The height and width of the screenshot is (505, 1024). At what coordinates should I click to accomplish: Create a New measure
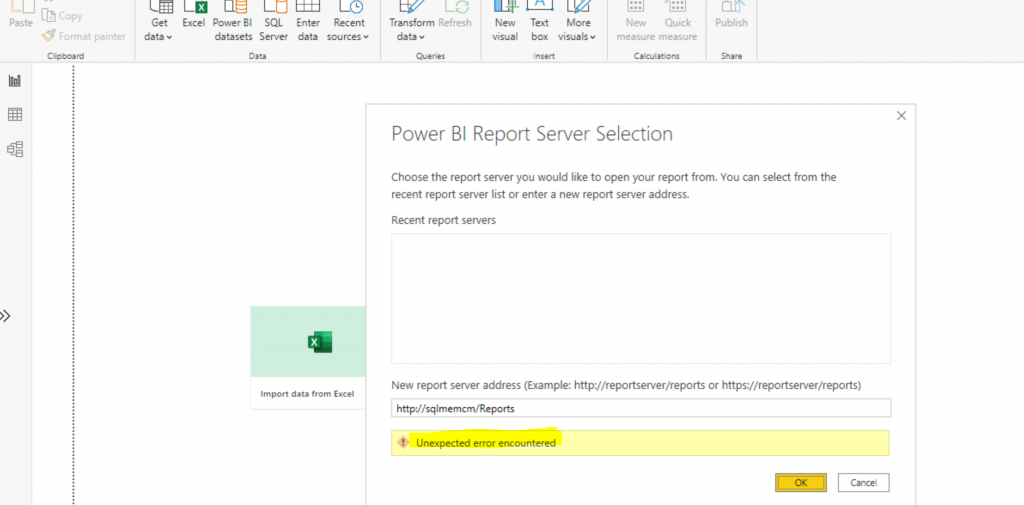(636, 23)
